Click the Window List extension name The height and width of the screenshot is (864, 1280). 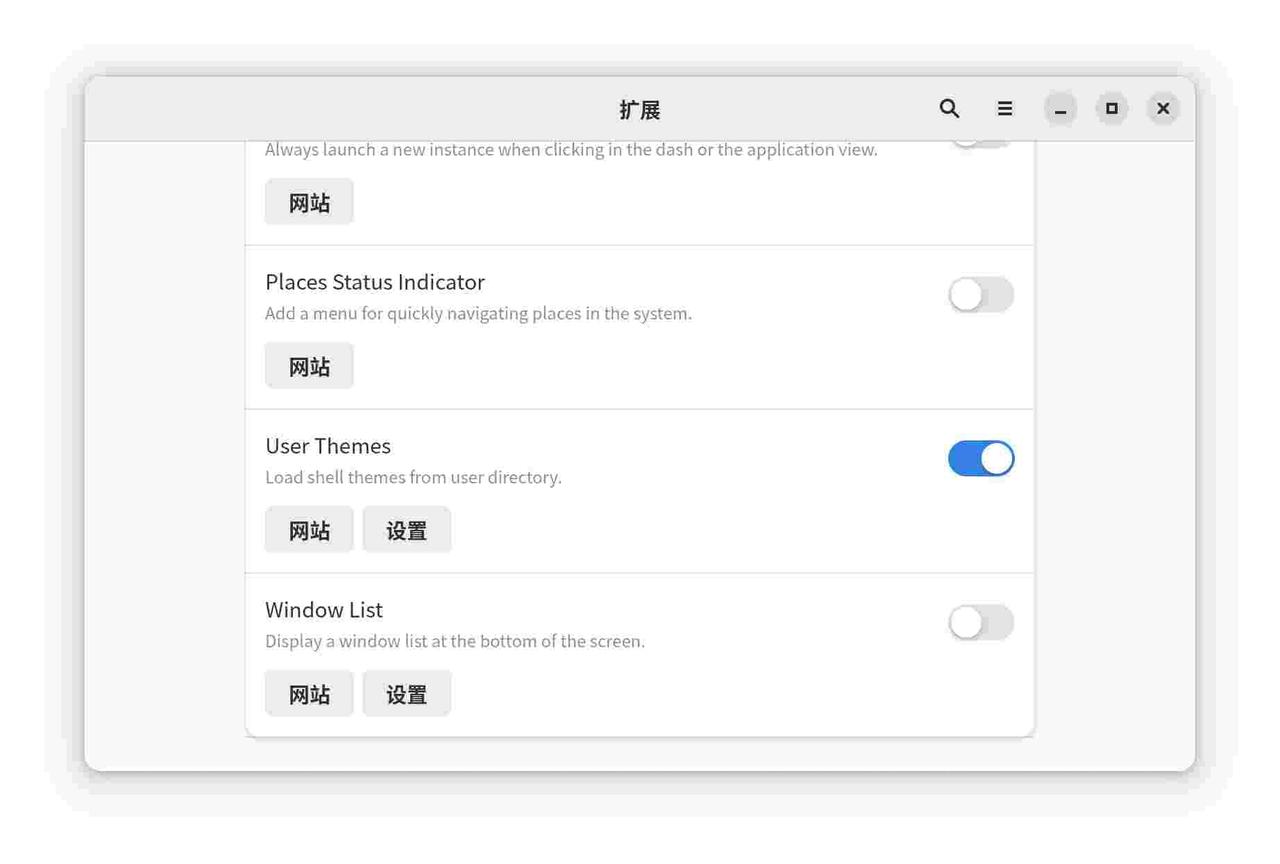(x=323, y=610)
